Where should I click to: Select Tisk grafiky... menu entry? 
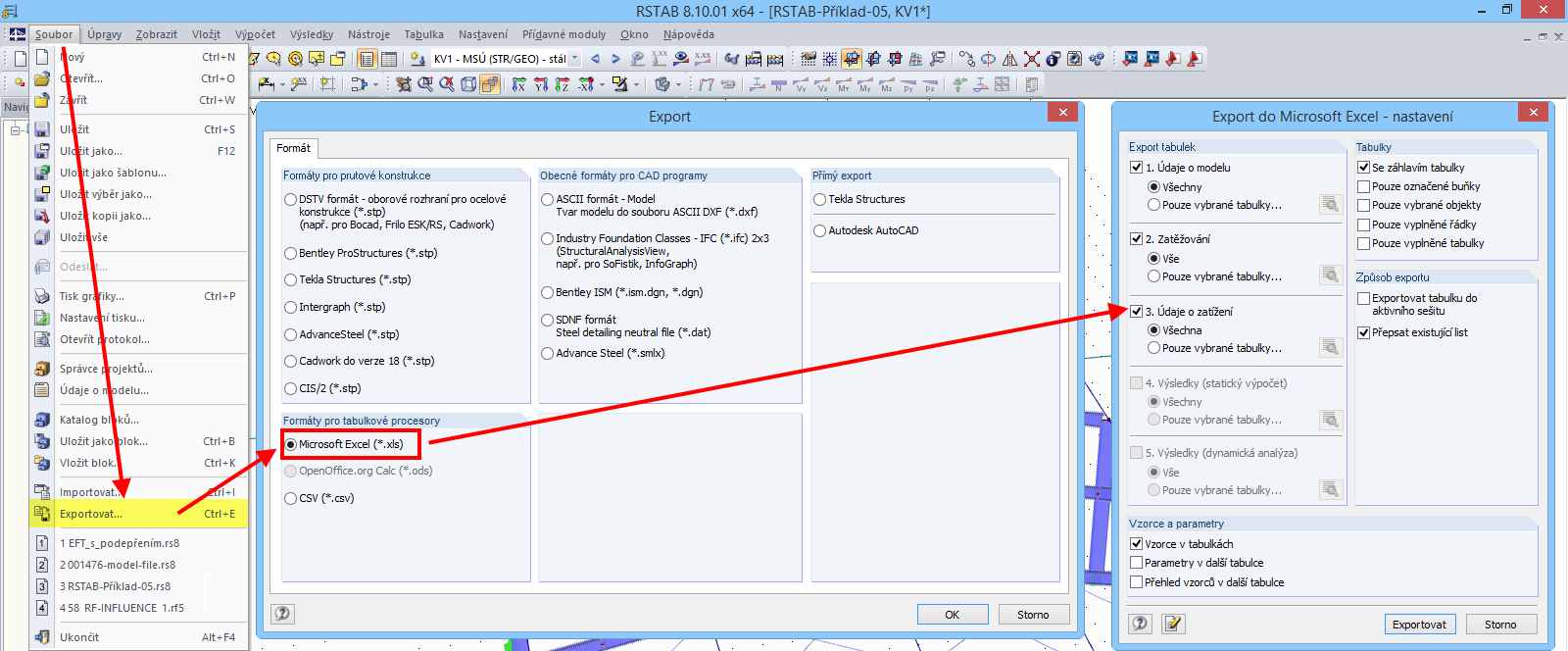(139, 296)
